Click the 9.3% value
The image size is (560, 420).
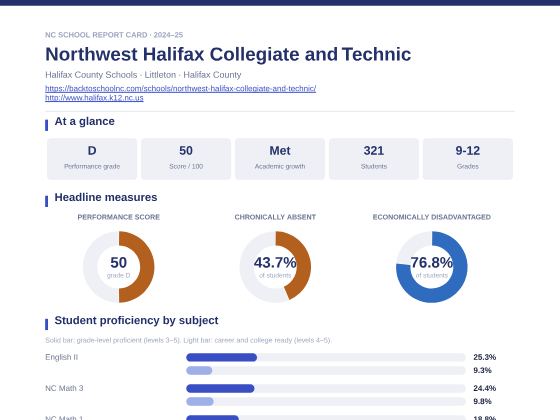pyautogui.click(x=482, y=370)
